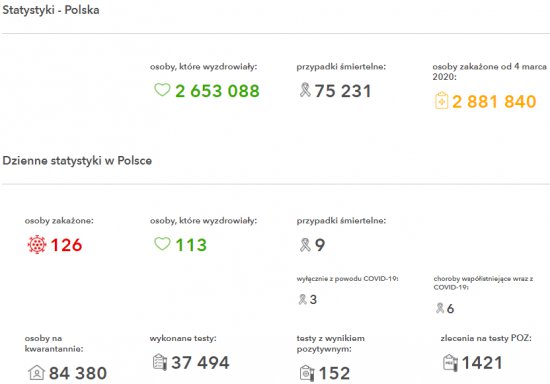Click the green heart icon beside 2 653 088
550x384 pixels.
point(162,90)
